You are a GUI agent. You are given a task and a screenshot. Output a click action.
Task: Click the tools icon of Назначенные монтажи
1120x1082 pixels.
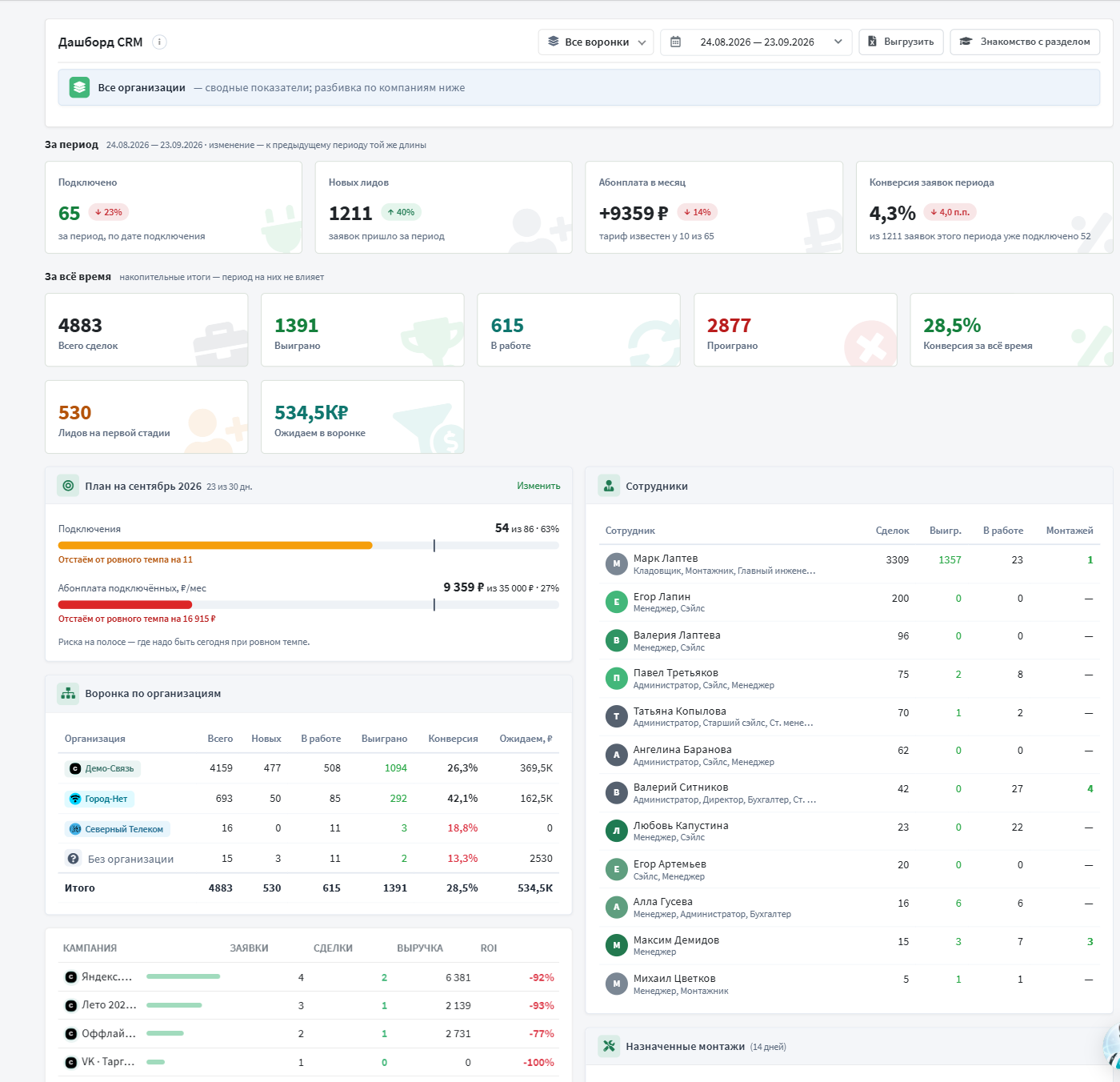pyautogui.click(x=609, y=1046)
